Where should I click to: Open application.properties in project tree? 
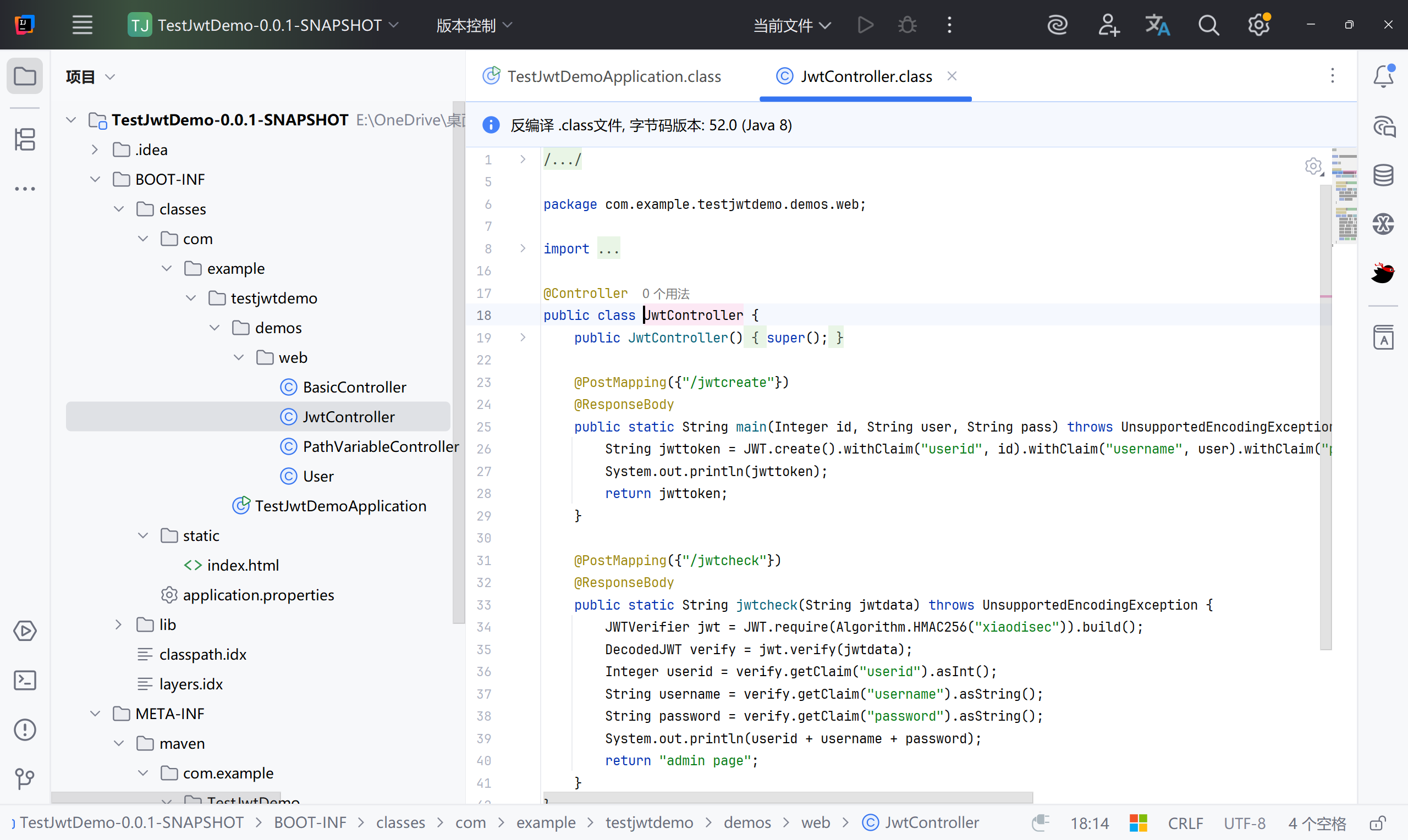(258, 595)
